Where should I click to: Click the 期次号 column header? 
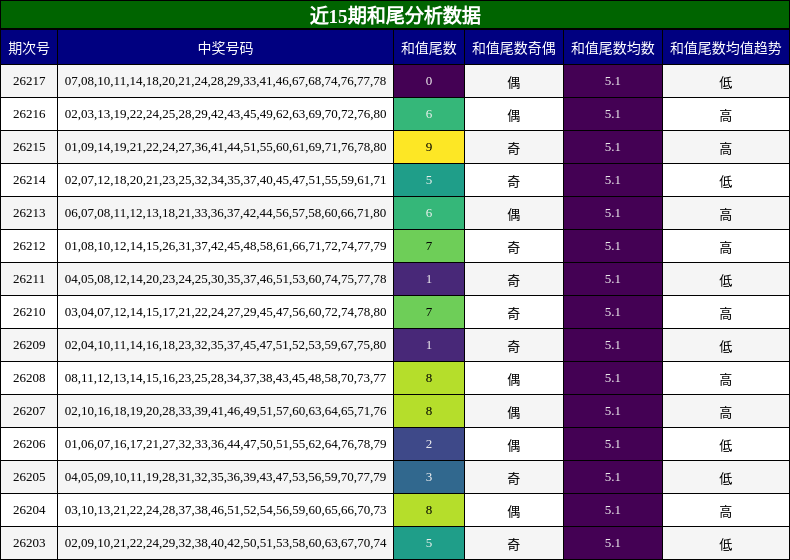(x=29, y=48)
